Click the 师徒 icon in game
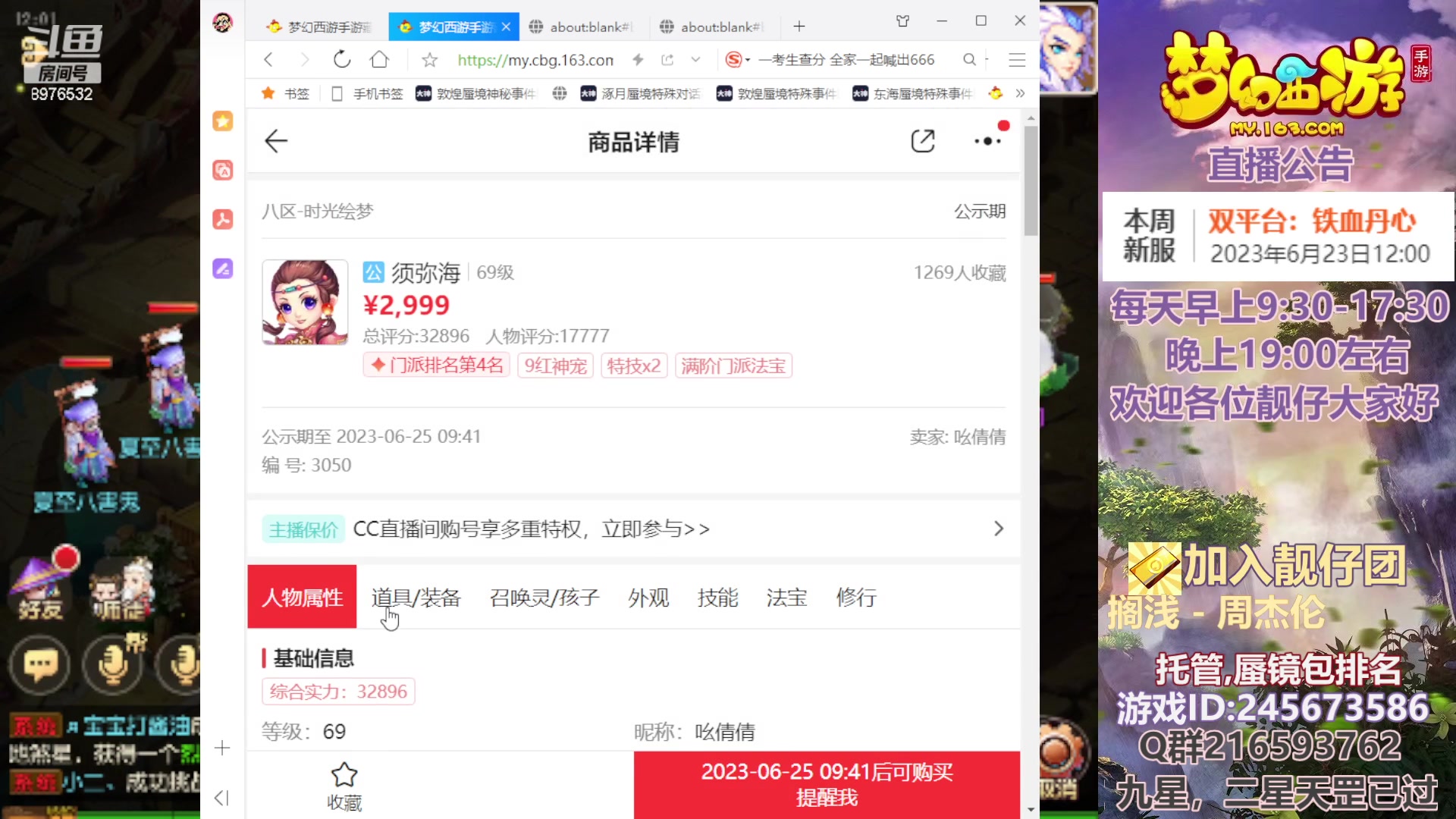 click(121, 590)
